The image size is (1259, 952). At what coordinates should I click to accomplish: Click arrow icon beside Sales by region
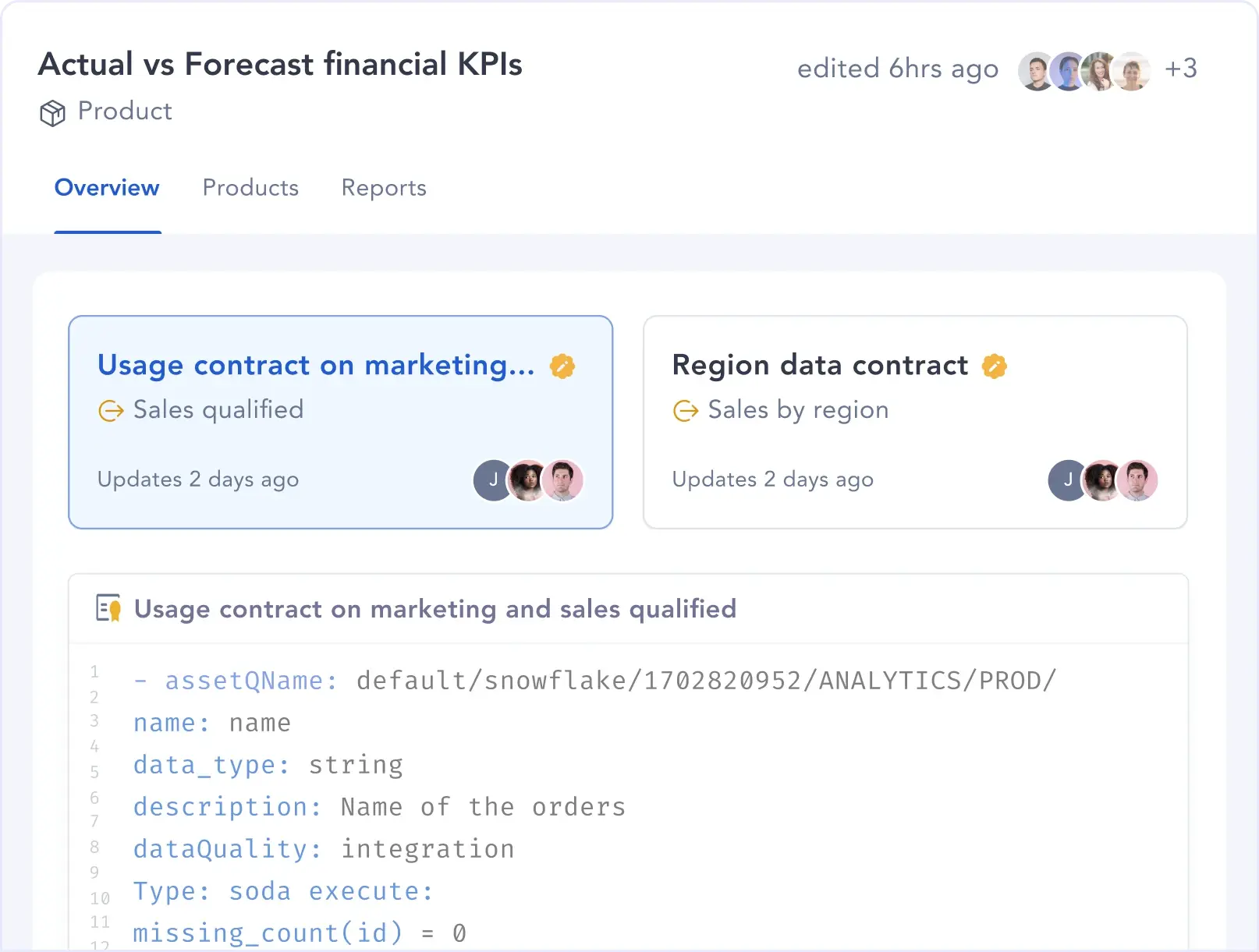pos(686,411)
